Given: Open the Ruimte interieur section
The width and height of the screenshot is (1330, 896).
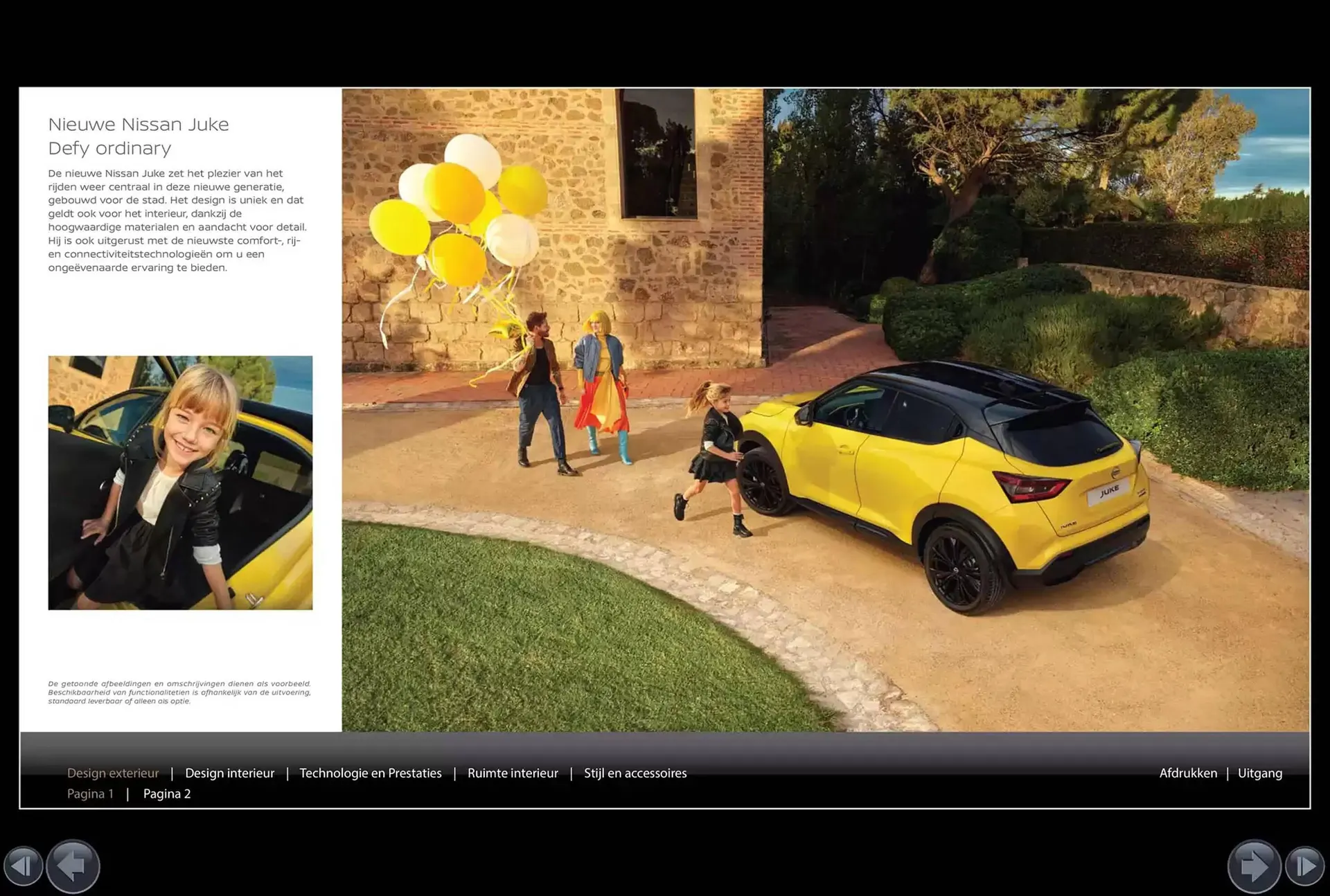Looking at the screenshot, I should tap(513, 773).
